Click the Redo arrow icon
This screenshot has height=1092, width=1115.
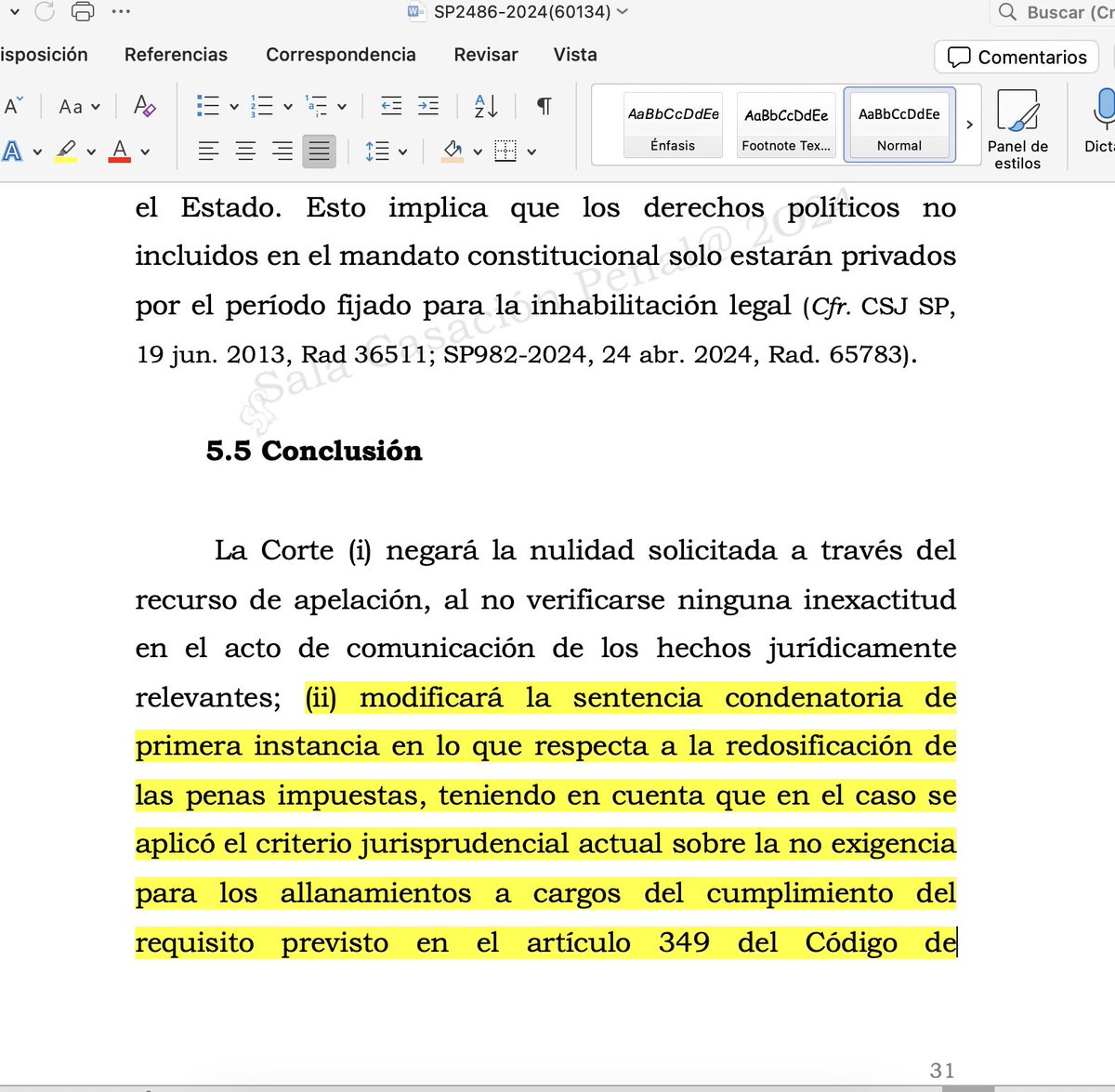click(x=44, y=12)
